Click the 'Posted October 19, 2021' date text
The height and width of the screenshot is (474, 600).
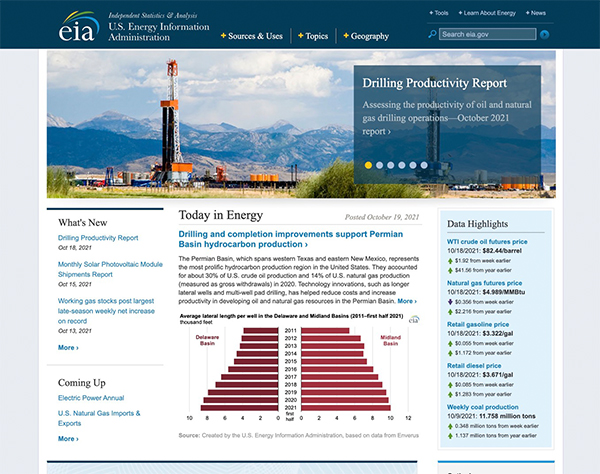(382, 217)
